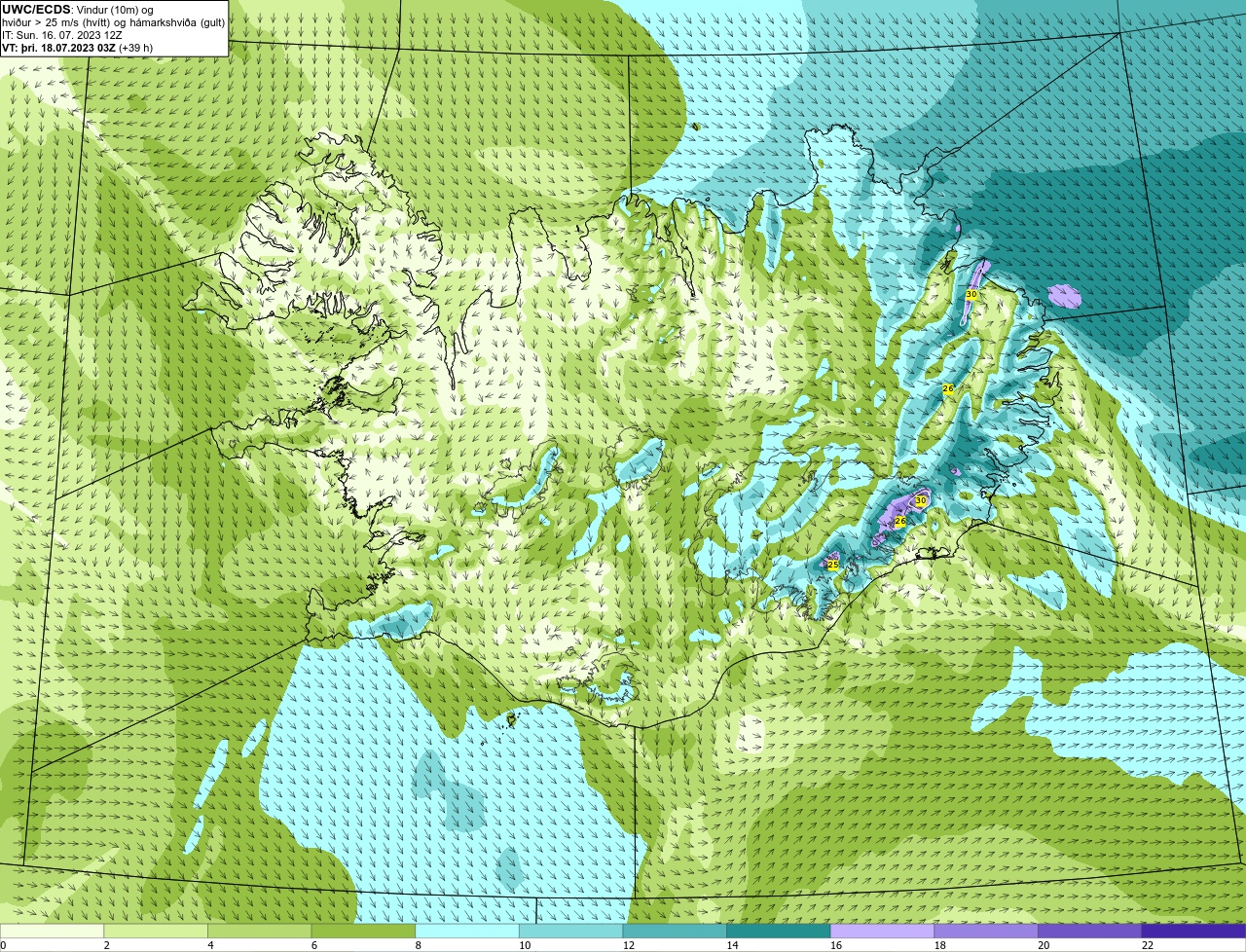Click the legend tick label "2"
This screenshot has height=952, width=1246.
(107, 945)
